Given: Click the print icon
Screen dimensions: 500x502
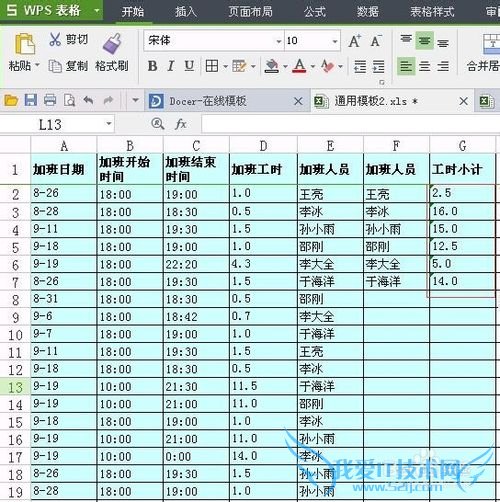Looking at the screenshot, I should 50,100.
